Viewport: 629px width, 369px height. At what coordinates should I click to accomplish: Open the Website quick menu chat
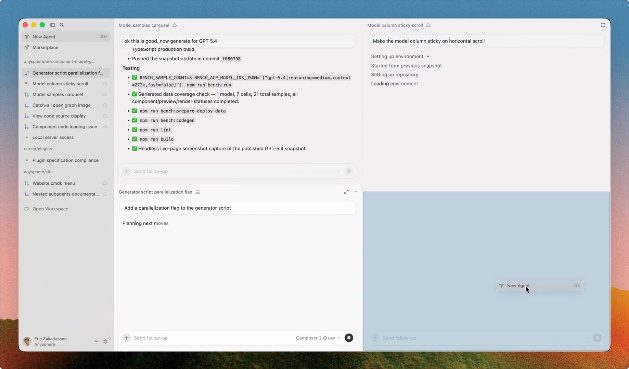(x=66, y=183)
